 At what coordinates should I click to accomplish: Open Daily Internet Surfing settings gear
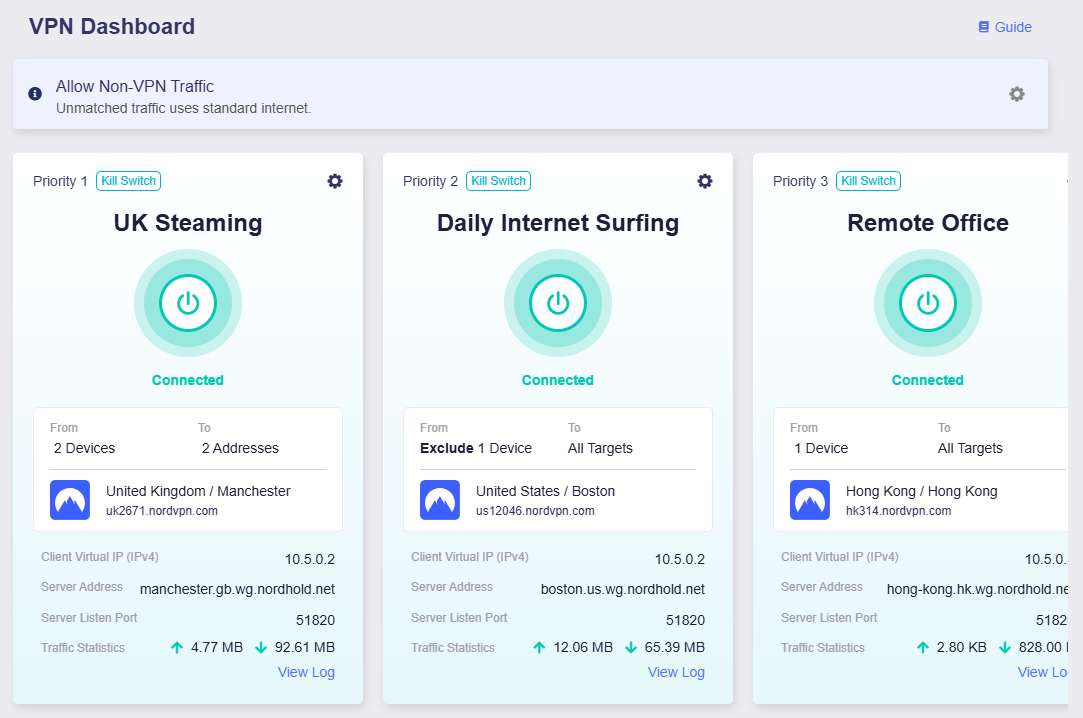pyautogui.click(x=705, y=181)
